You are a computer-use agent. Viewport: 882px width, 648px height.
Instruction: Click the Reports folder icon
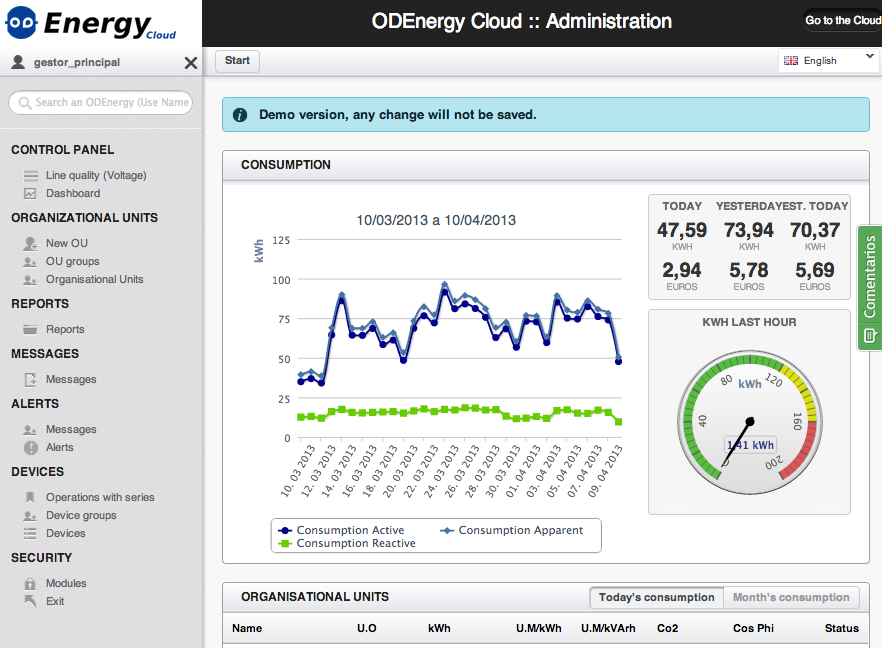click(x=30, y=330)
